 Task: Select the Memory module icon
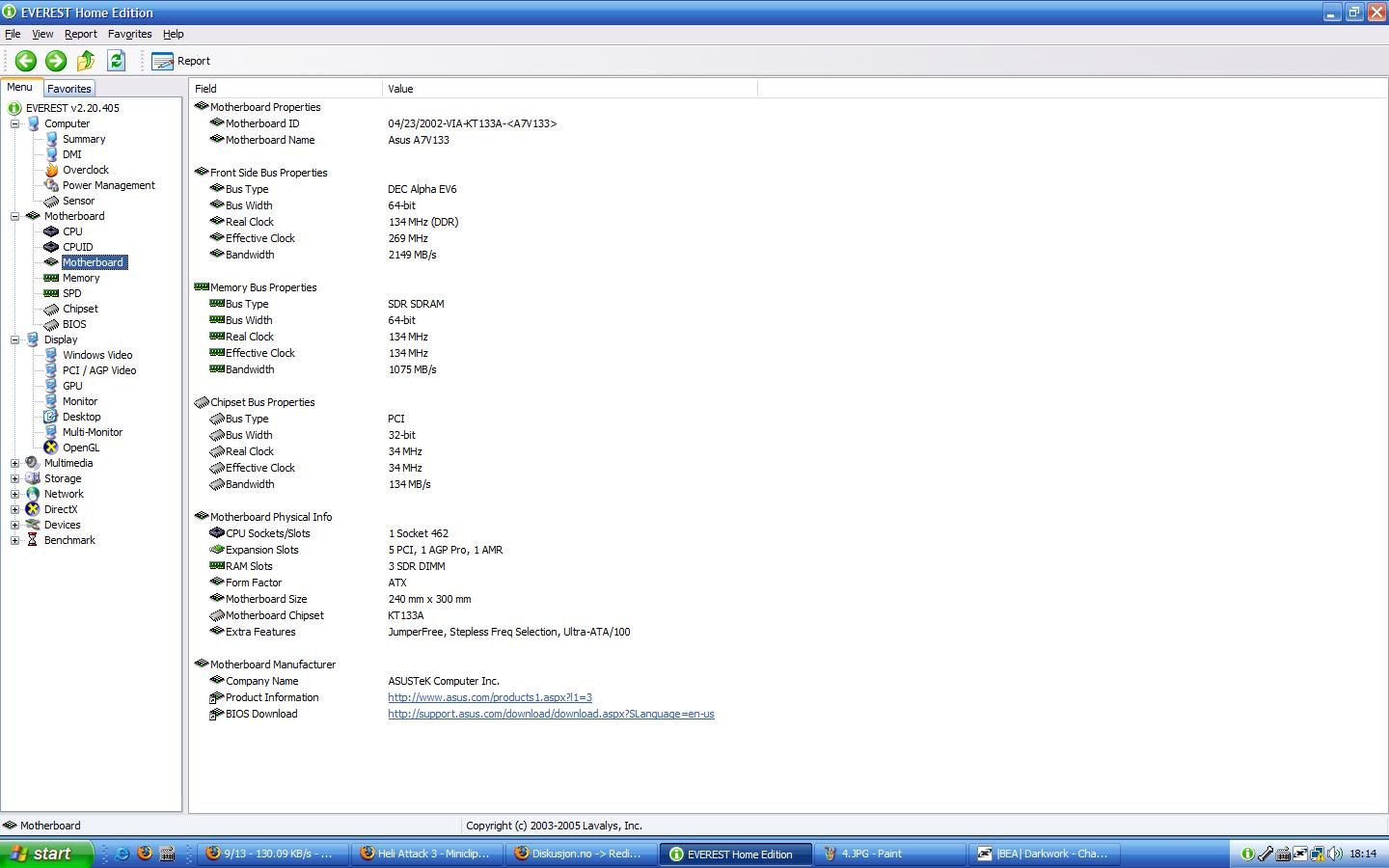[x=52, y=278]
